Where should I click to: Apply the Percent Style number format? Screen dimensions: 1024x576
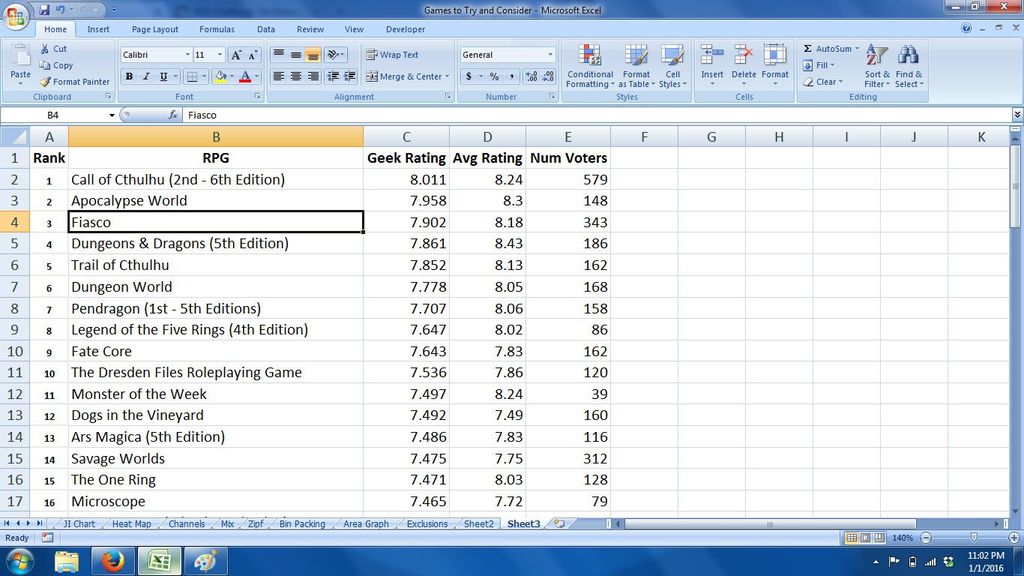(493, 75)
